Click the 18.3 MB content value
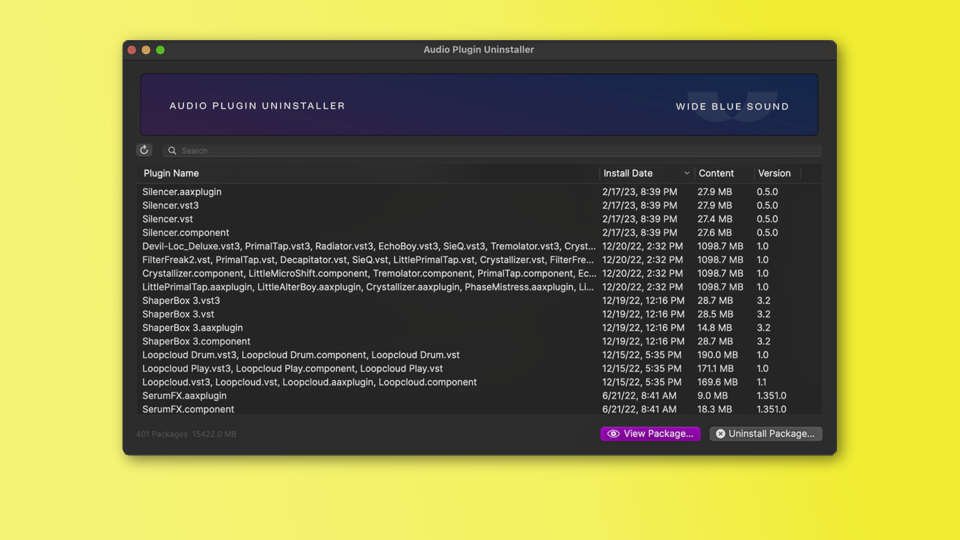960x540 pixels. pos(714,409)
